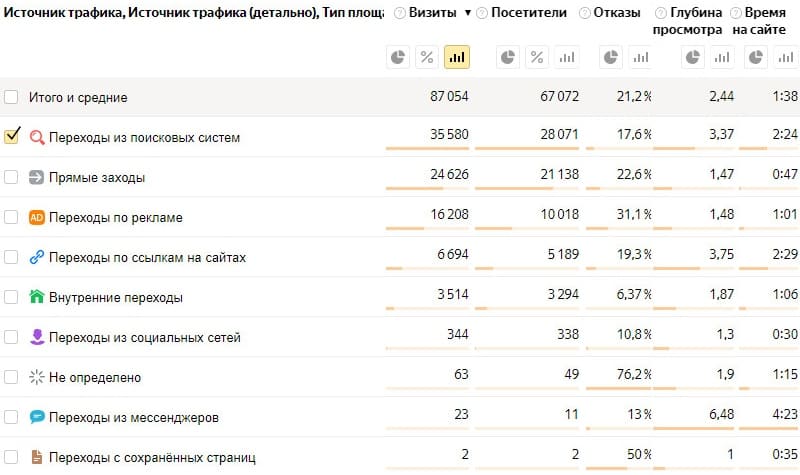Enable the Итого и средние checkbox
This screenshot has height=475, width=800.
(11, 96)
